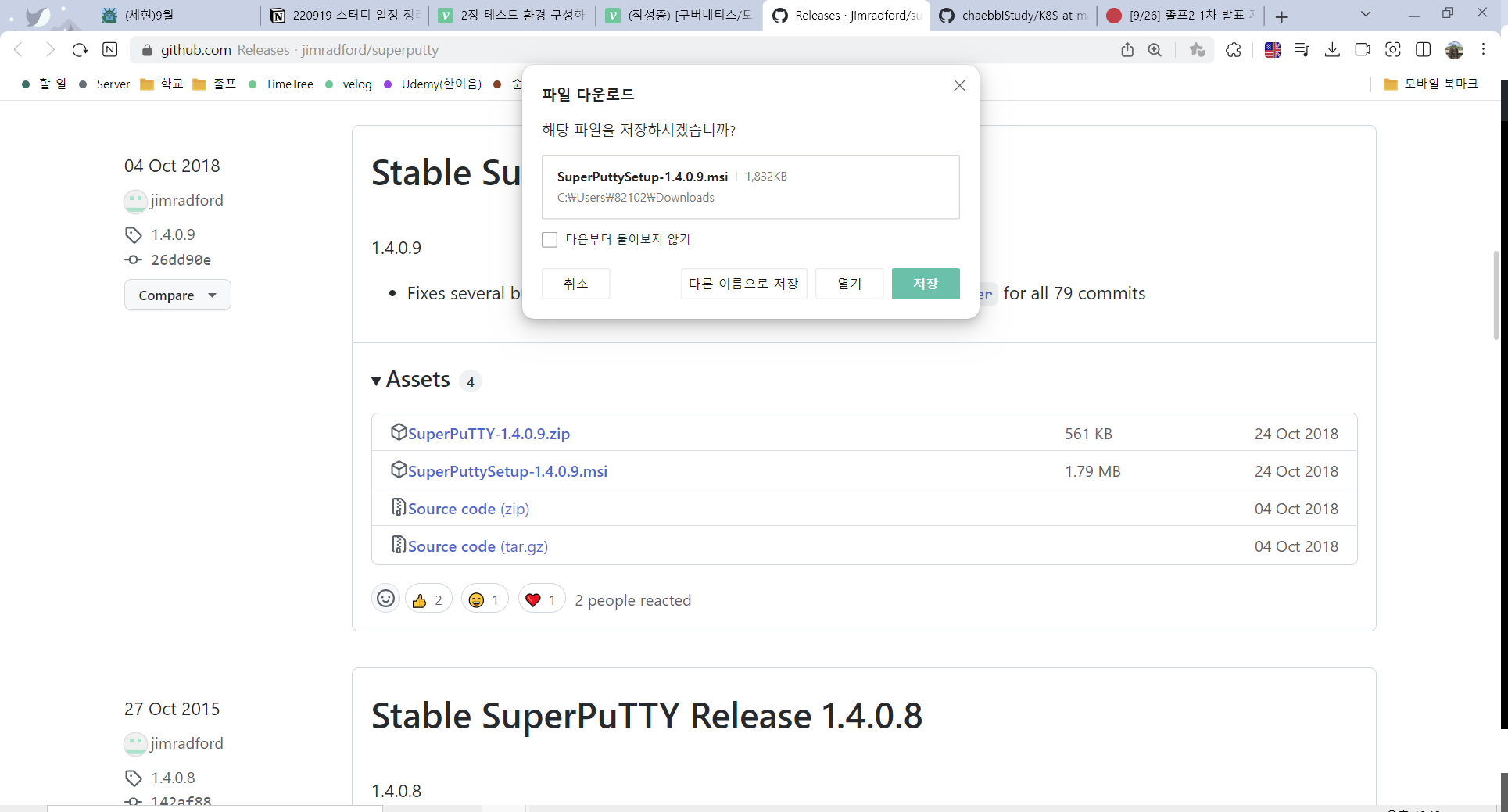Image resolution: width=1508 pixels, height=812 pixels.
Task: Open the downloads icon in the toolbar
Action: click(x=1333, y=50)
